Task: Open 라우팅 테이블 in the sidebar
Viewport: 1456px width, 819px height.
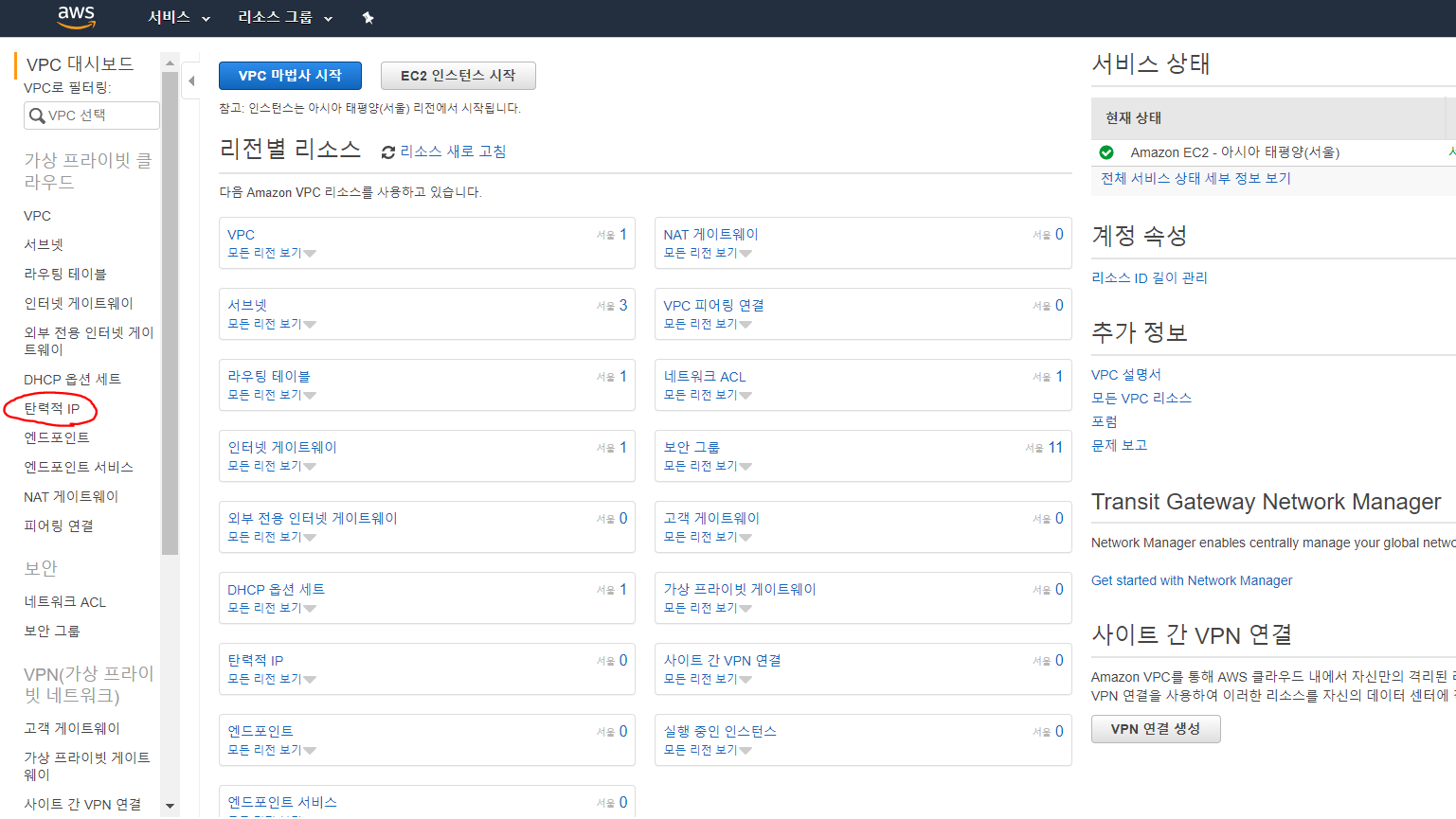Action: pyautogui.click(x=65, y=274)
